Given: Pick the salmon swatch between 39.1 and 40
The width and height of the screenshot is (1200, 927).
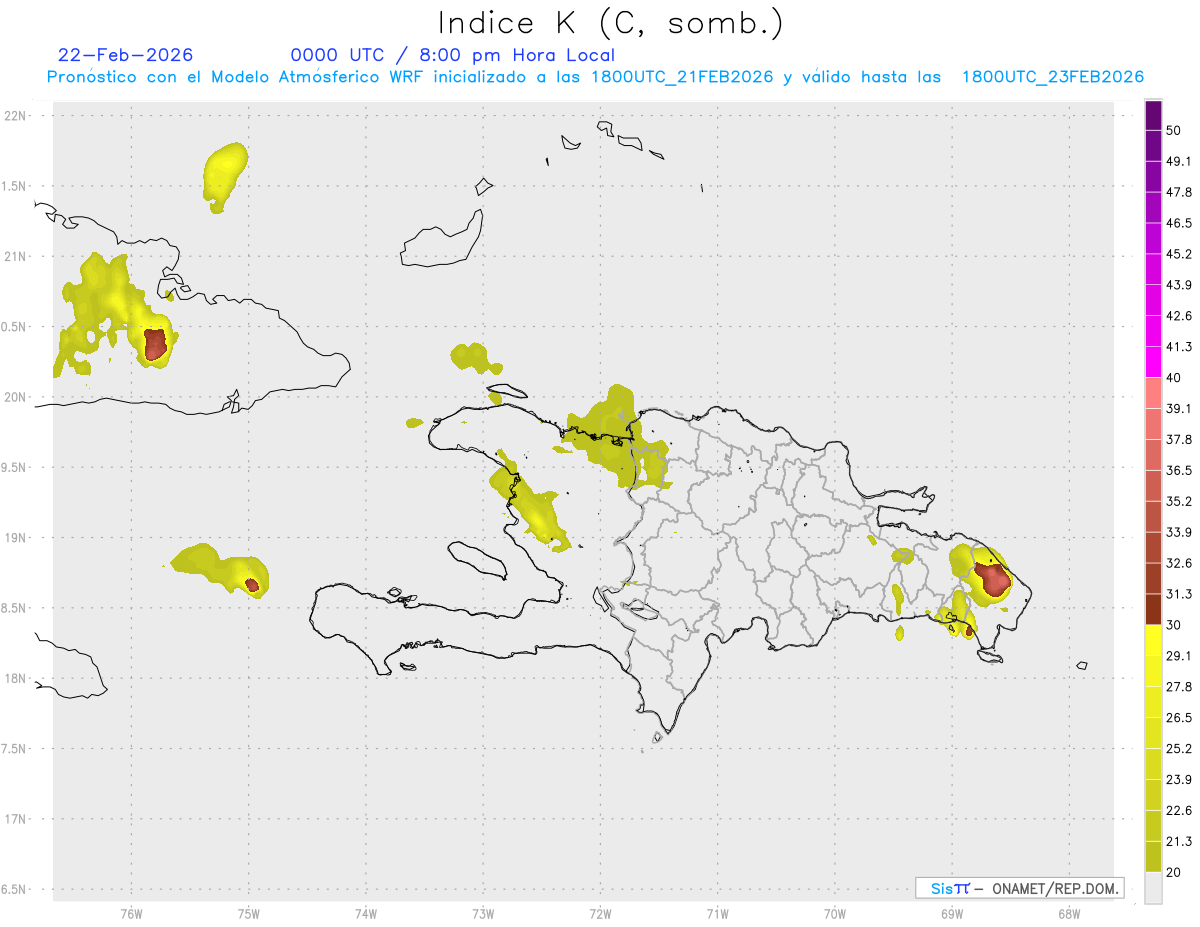Looking at the screenshot, I should click(1153, 393).
